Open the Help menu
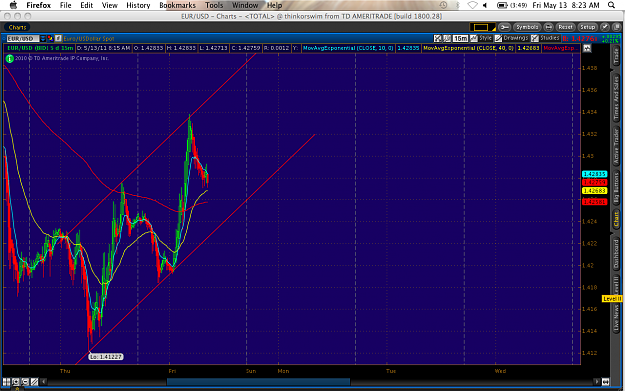The height and width of the screenshot is (391, 625). click(x=274, y=5)
